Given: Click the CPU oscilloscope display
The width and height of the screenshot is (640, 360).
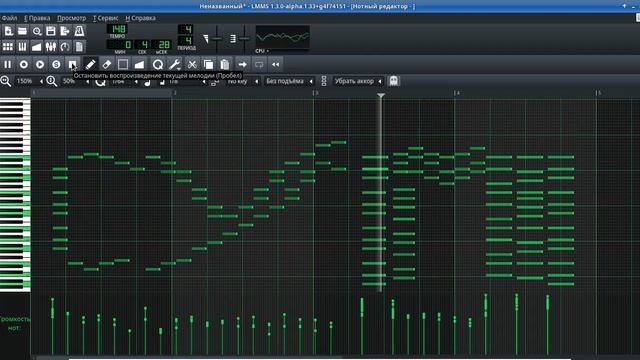Looking at the screenshot, I should [282, 38].
